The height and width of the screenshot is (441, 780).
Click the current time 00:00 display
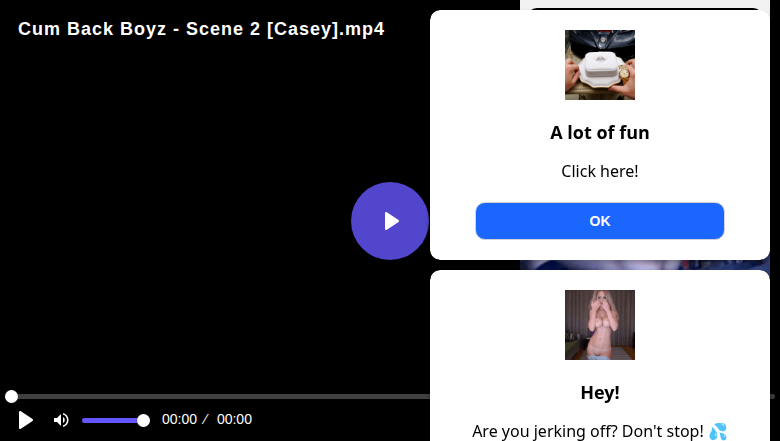[179, 420]
